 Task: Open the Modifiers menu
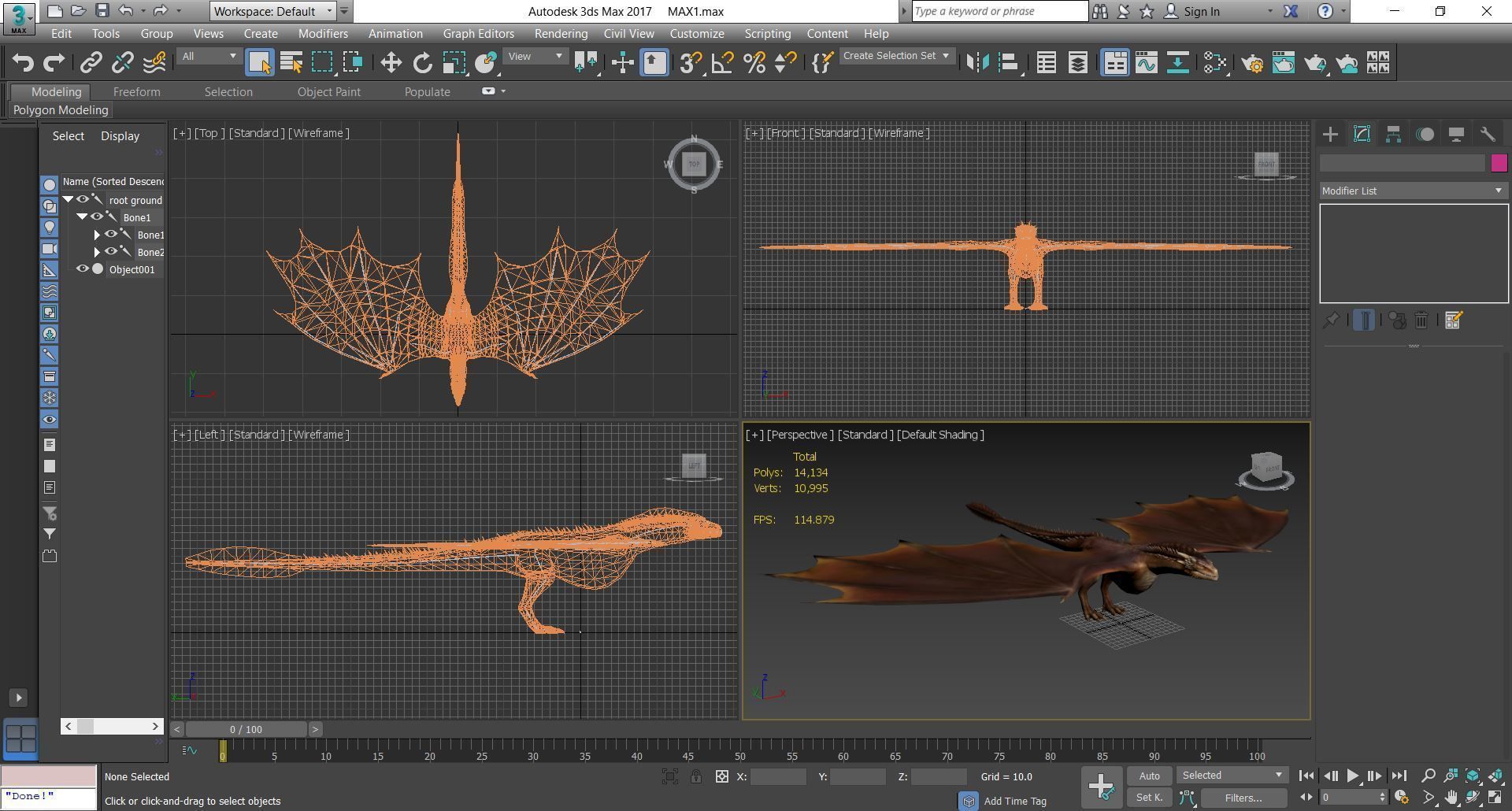pos(323,34)
